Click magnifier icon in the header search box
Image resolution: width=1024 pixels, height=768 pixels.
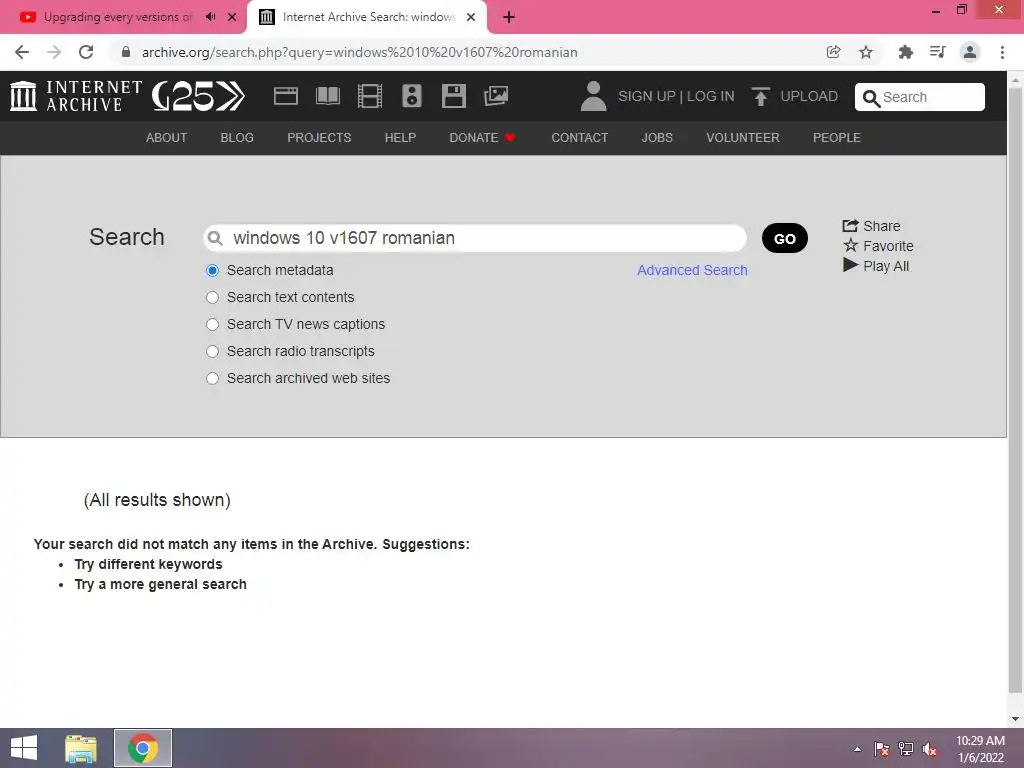click(x=871, y=98)
